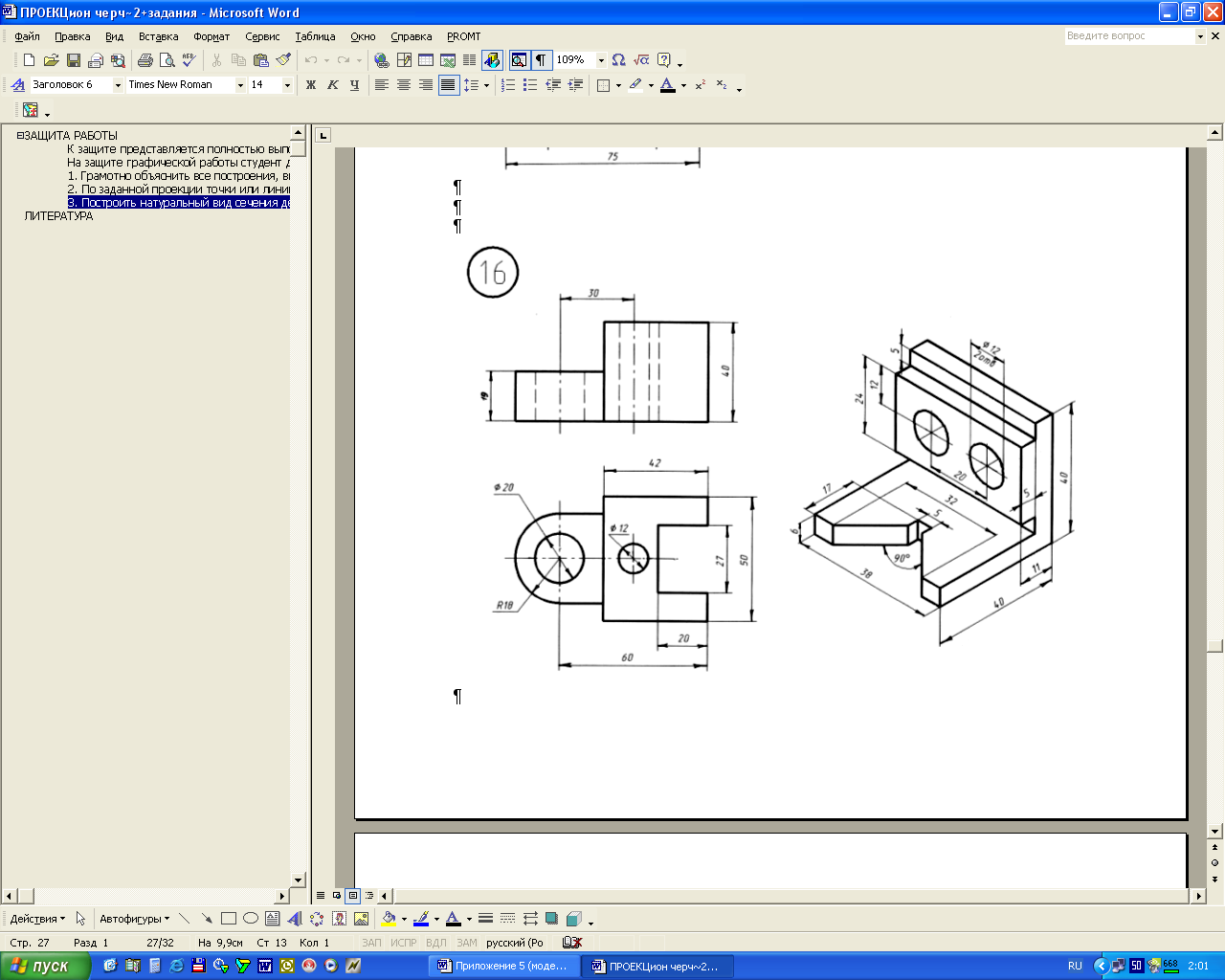Go to '1. Грамотно объяснить' heading

178,176
